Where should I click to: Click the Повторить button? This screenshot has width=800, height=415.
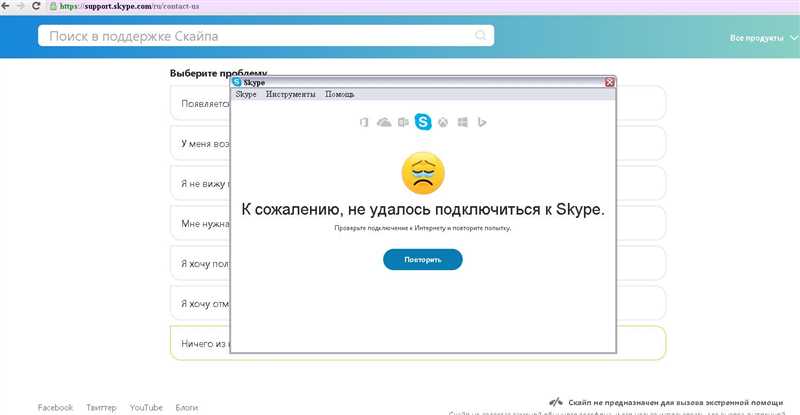(423, 259)
